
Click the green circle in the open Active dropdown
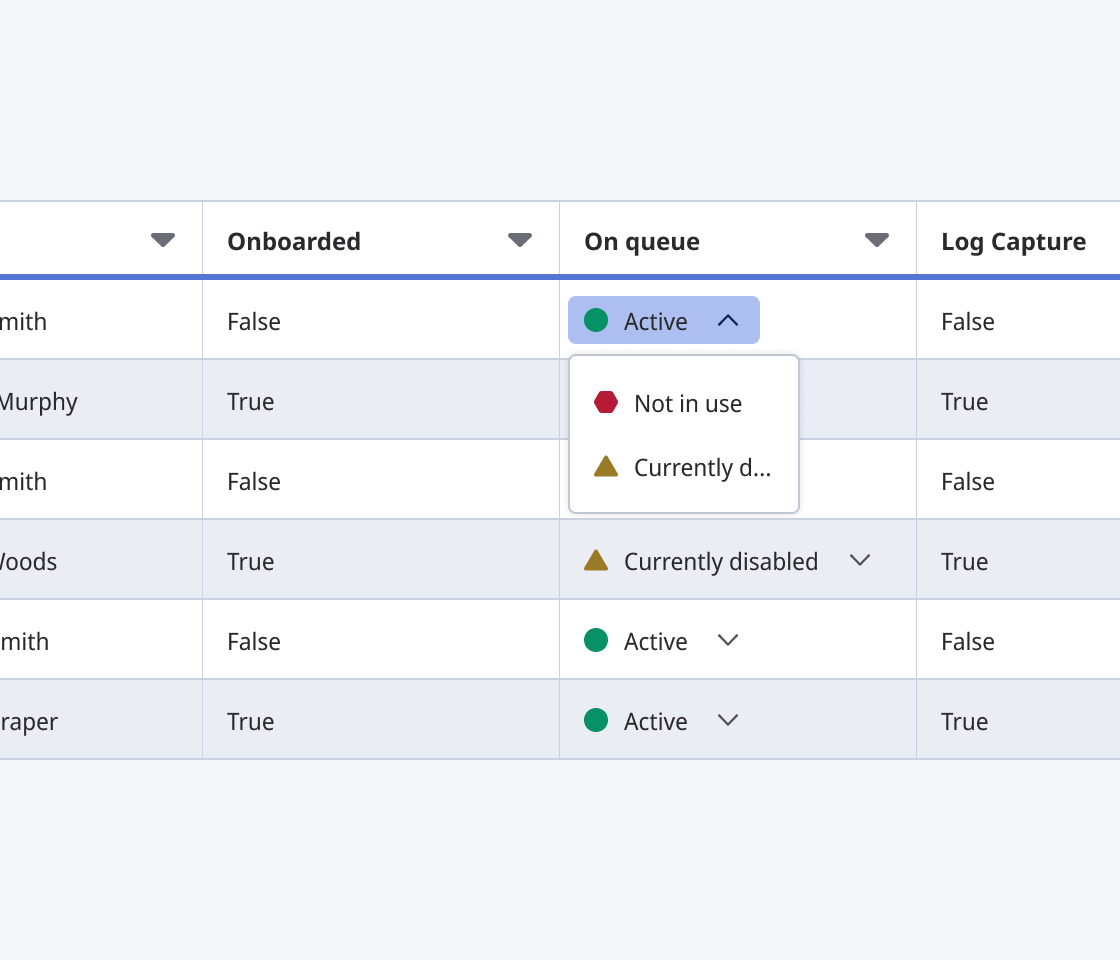[596, 320]
